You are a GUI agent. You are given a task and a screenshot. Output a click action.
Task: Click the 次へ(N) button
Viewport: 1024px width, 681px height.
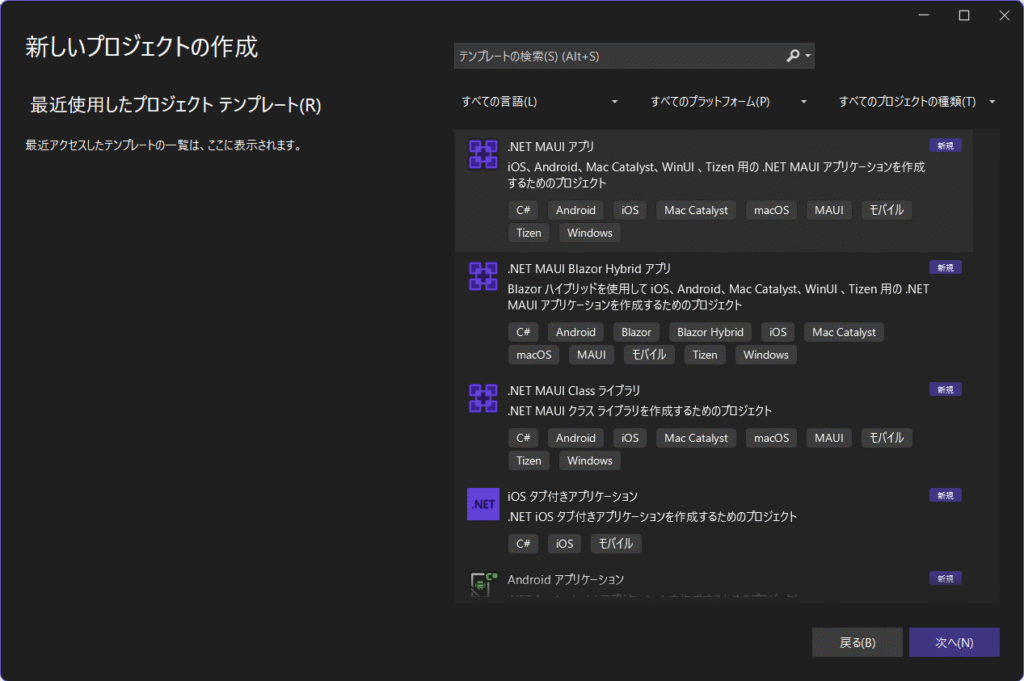(x=954, y=642)
